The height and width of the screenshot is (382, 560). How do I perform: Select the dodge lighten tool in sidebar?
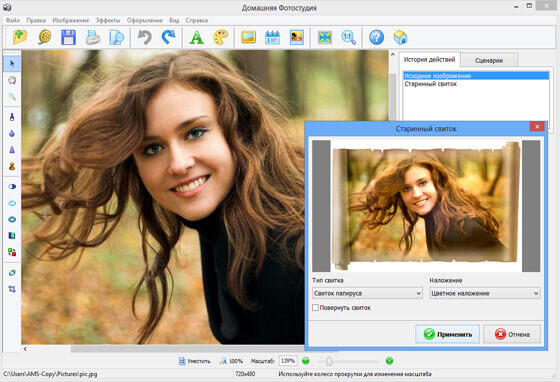12,186
